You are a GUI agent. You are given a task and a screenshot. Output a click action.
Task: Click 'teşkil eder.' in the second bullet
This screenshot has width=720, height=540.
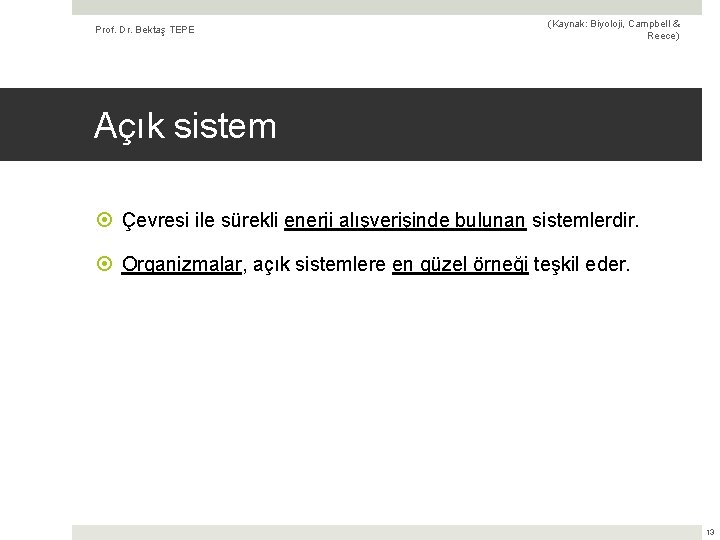pyautogui.click(x=582, y=264)
